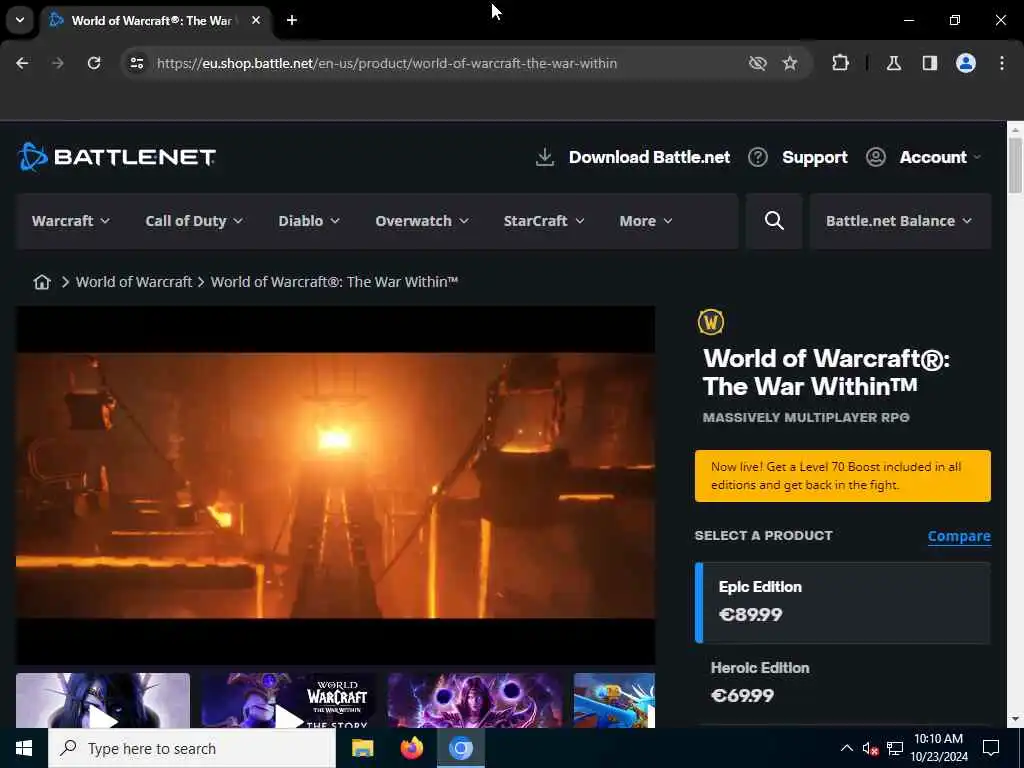
Task: Click the Windows taskbar search box
Action: (x=192, y=748)
